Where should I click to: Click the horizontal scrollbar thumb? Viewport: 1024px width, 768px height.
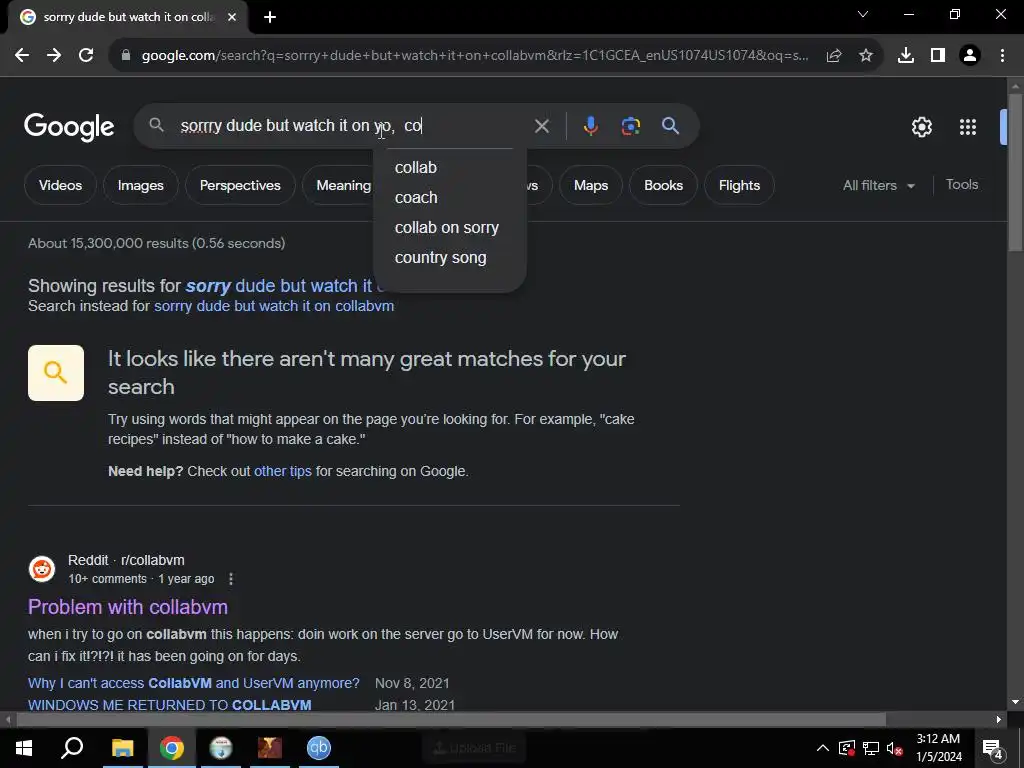click(451, 720)
